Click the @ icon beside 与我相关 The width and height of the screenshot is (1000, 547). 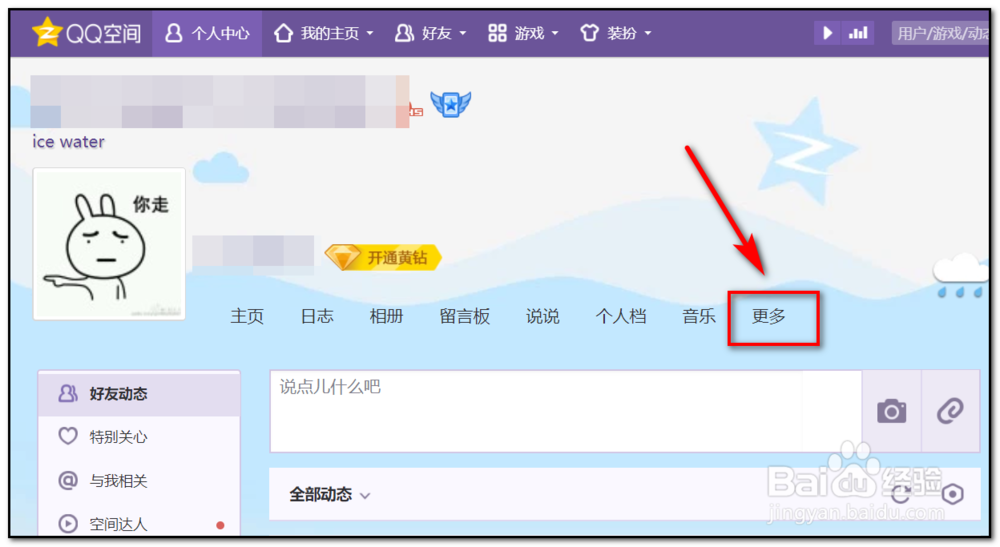pos(68,480)
